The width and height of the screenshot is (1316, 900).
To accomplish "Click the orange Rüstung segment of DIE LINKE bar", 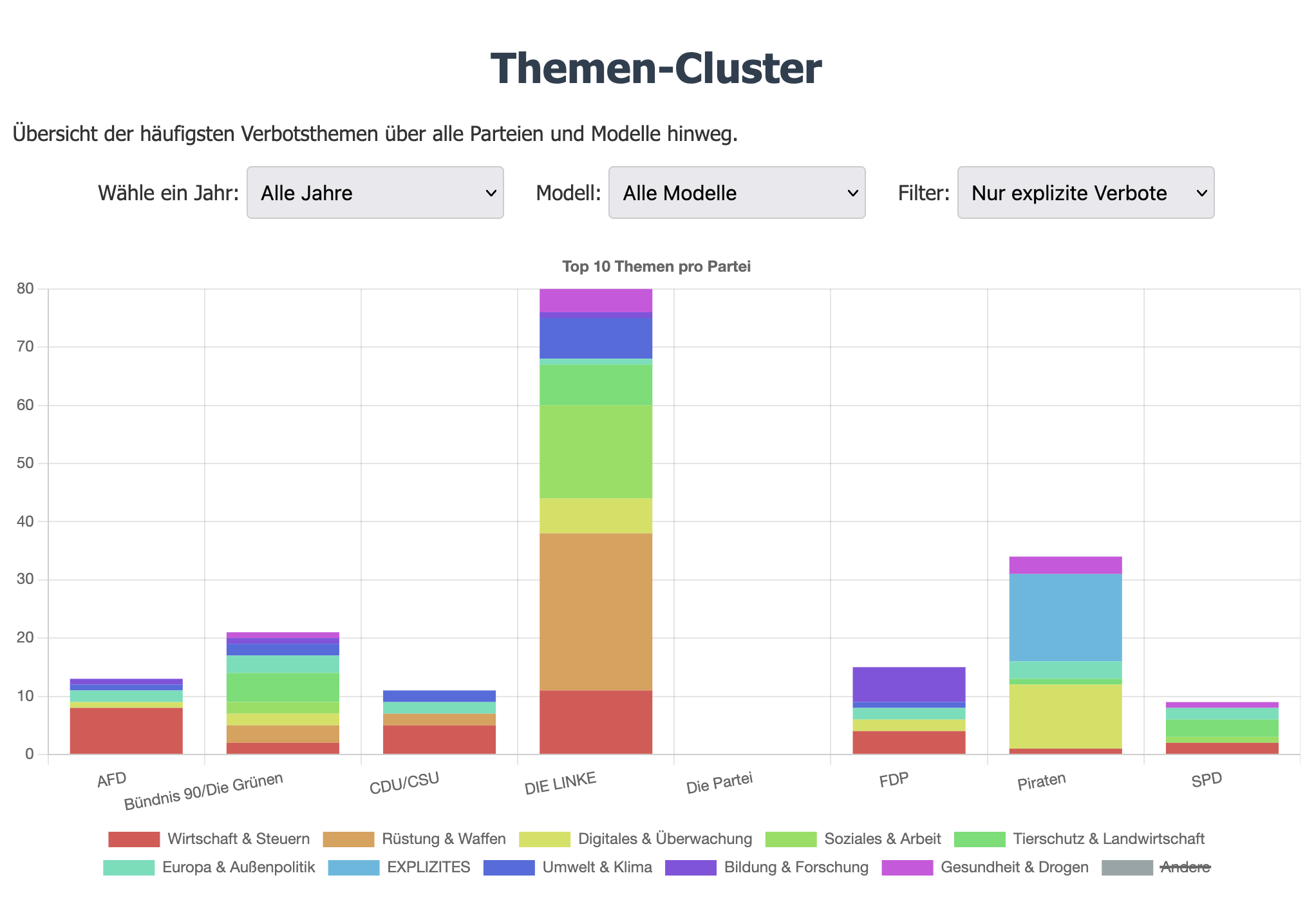I will pos(596,612).
